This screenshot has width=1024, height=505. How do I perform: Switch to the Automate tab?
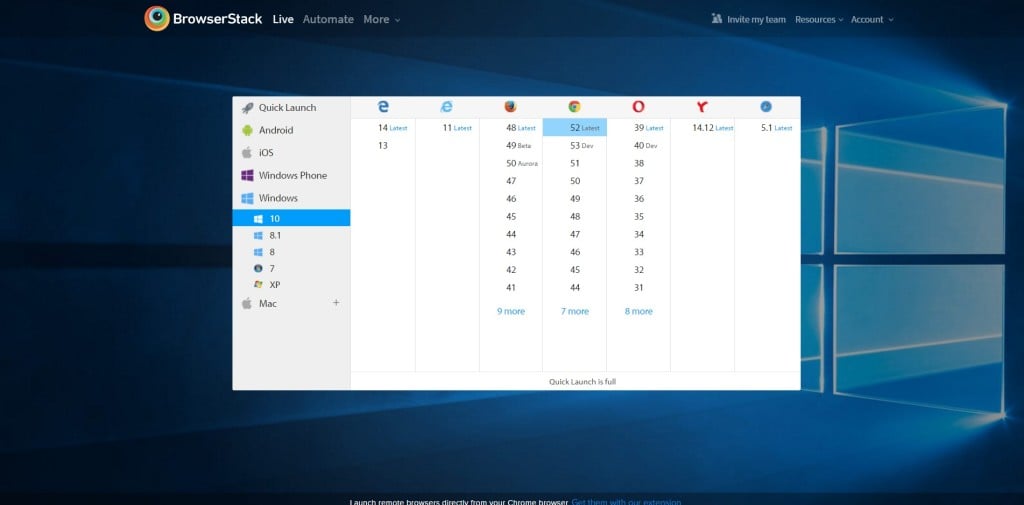tap(328, 19)
